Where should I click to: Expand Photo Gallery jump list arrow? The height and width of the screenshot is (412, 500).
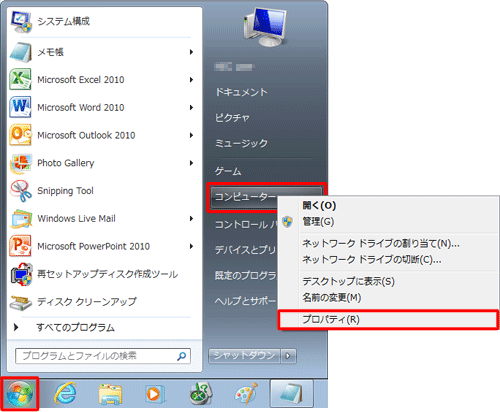click(x=191, y=163)
